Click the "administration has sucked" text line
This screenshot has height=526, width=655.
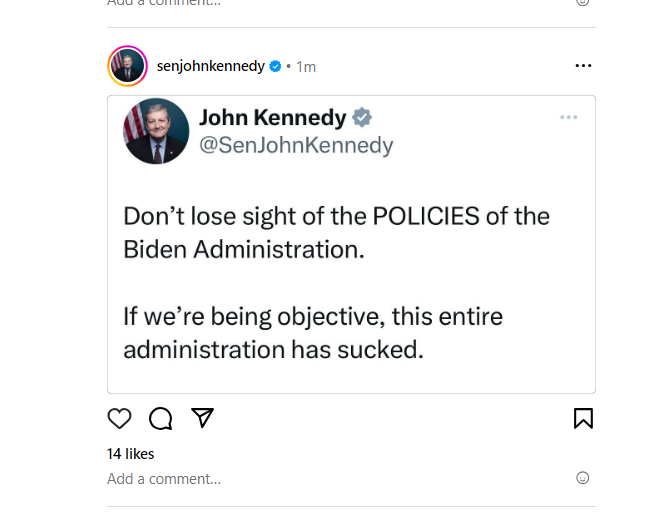pos(272,350)
